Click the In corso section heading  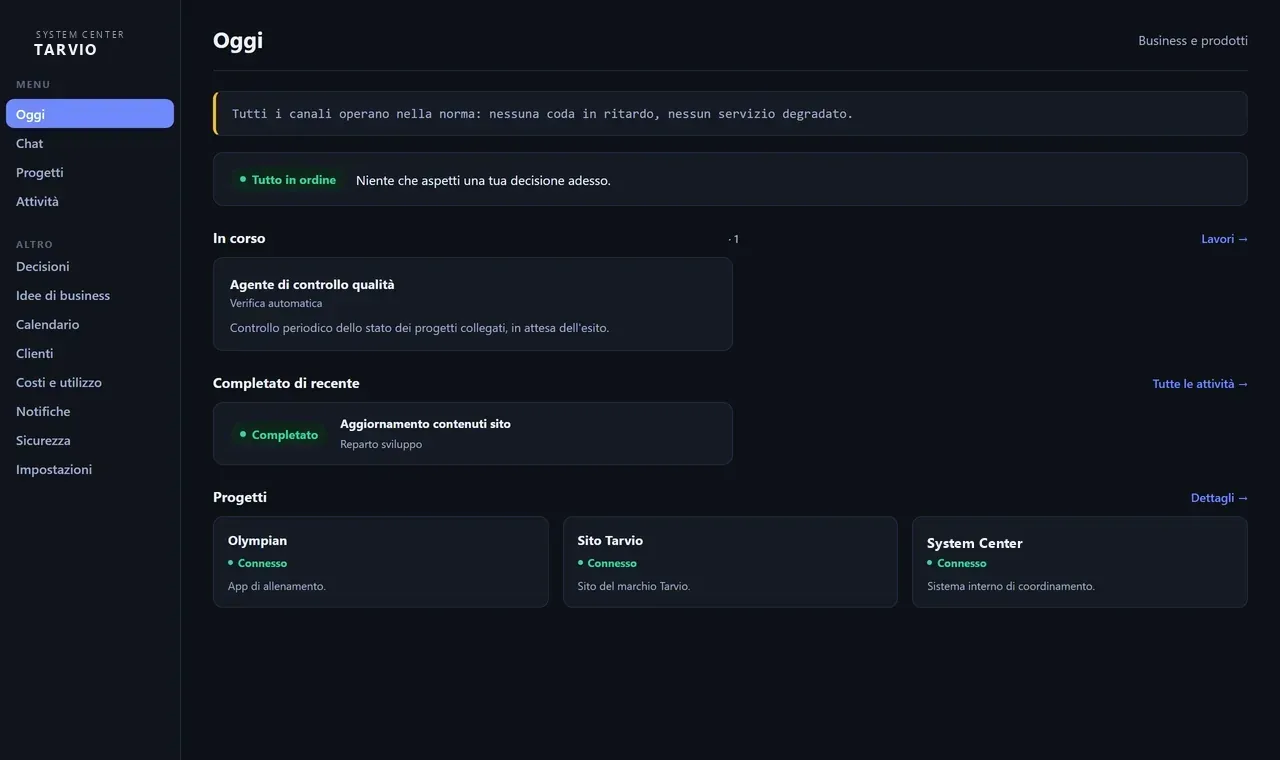[x=239, y=238]
